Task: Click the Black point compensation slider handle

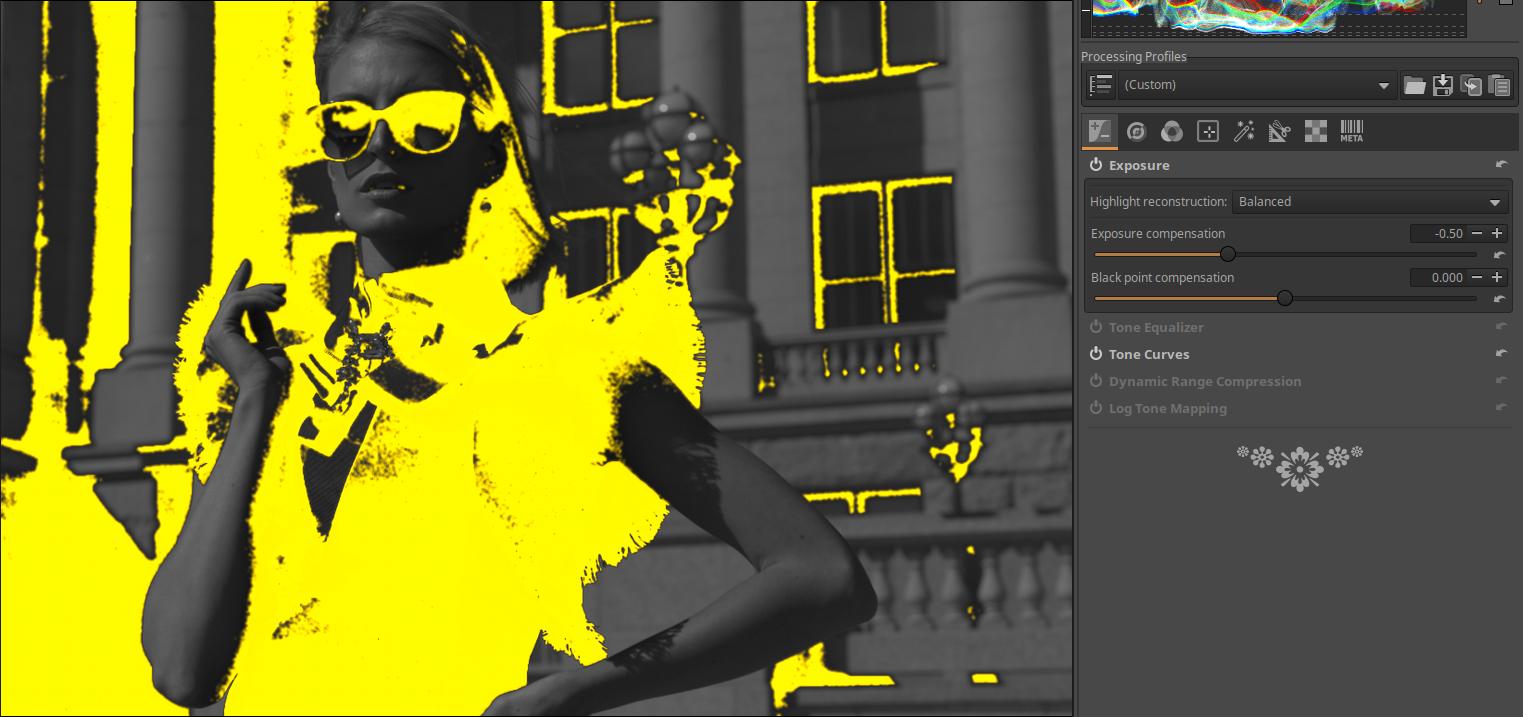Action: (1285, 298)
